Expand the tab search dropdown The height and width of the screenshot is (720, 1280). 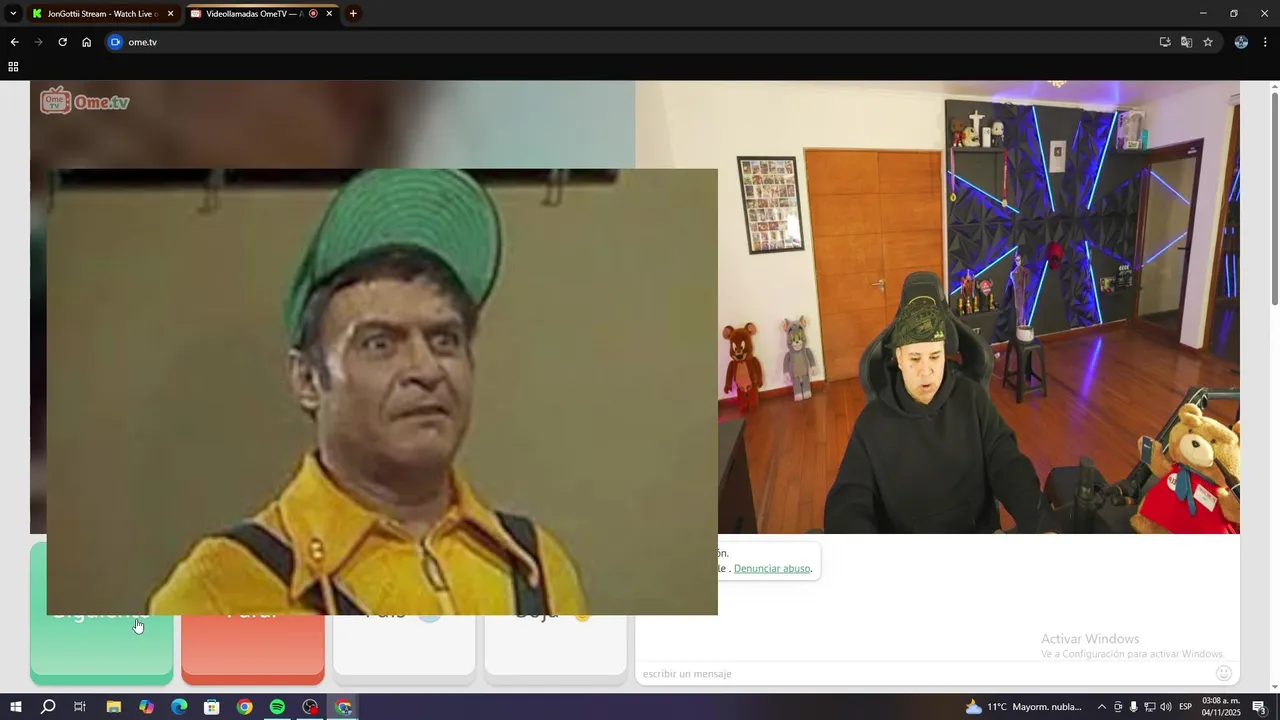(13, 13)
